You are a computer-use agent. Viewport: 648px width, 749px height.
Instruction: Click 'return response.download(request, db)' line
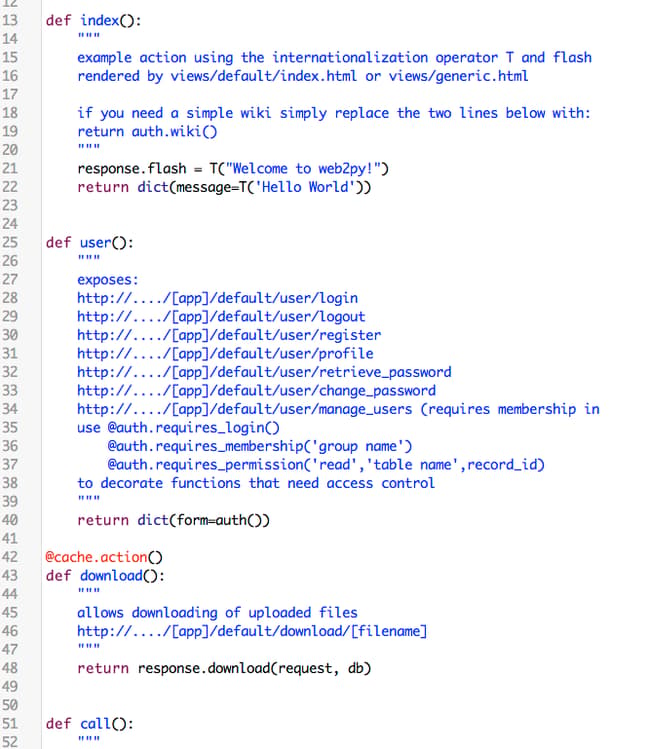coord(224,669)
